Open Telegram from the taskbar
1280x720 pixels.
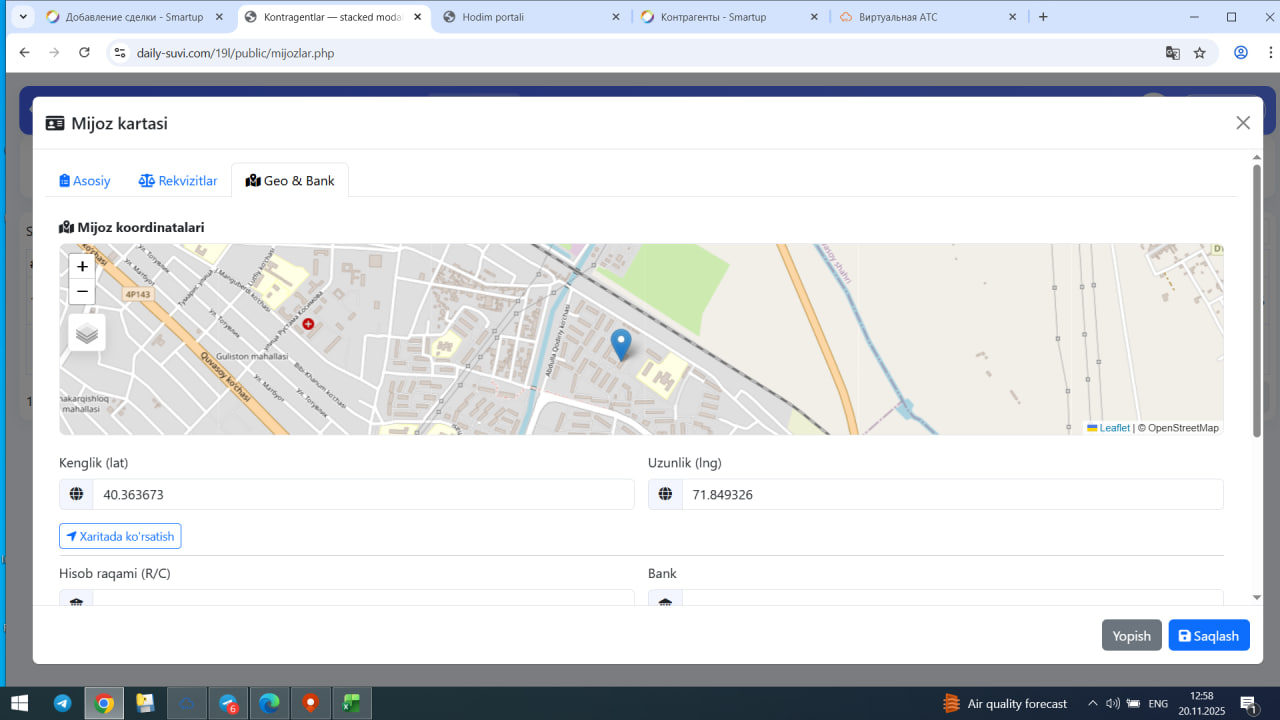pos(62,703)
